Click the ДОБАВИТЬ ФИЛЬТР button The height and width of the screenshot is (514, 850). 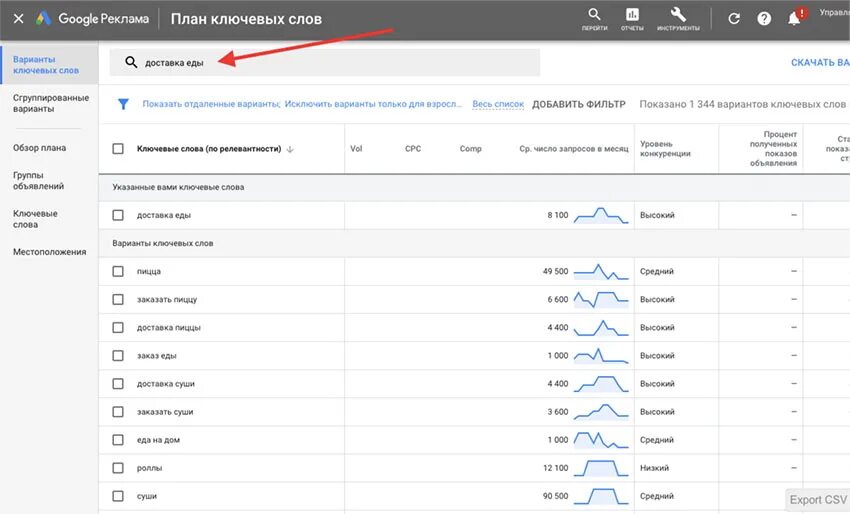579,104
